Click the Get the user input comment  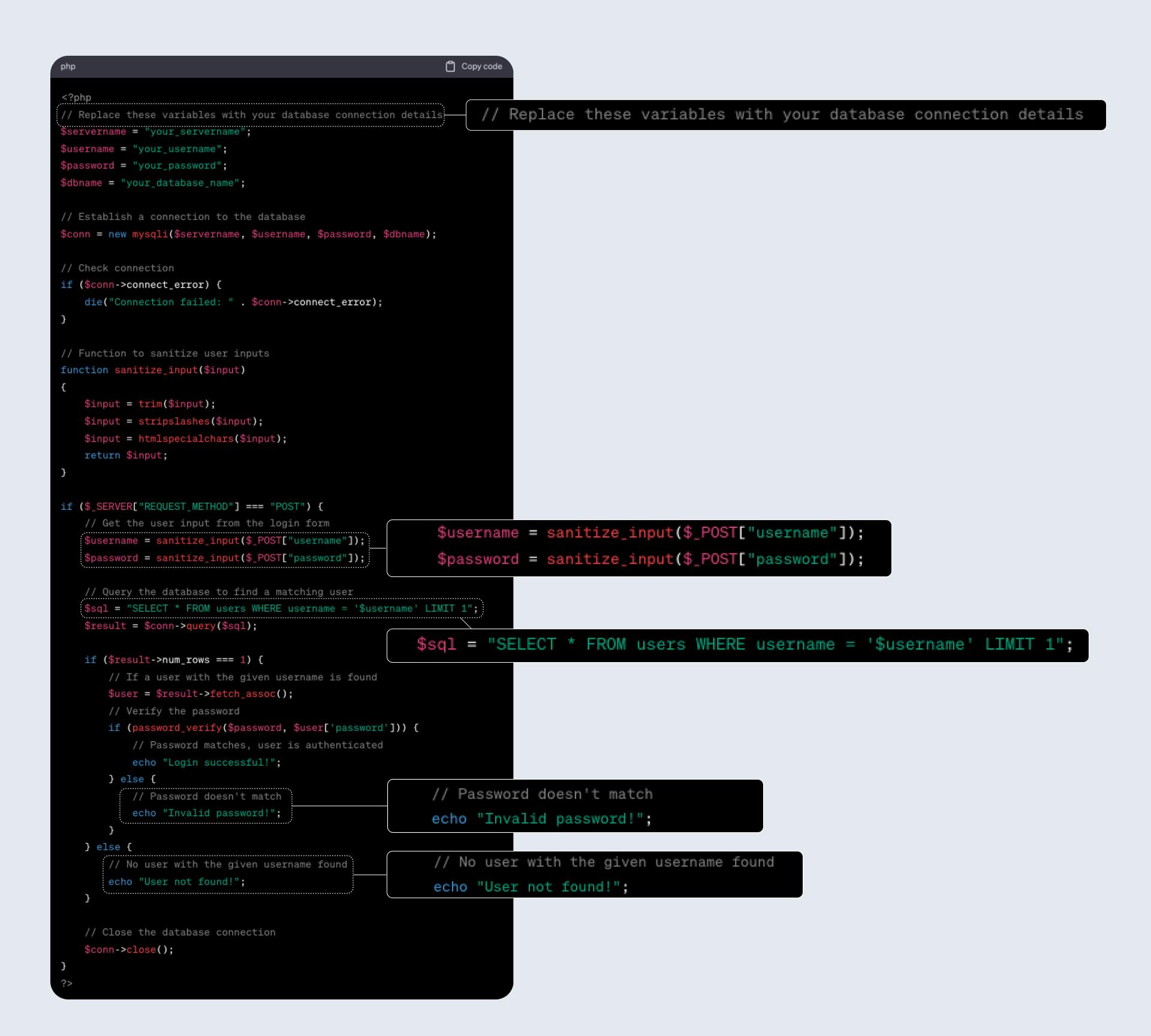[x=207, y=523]
